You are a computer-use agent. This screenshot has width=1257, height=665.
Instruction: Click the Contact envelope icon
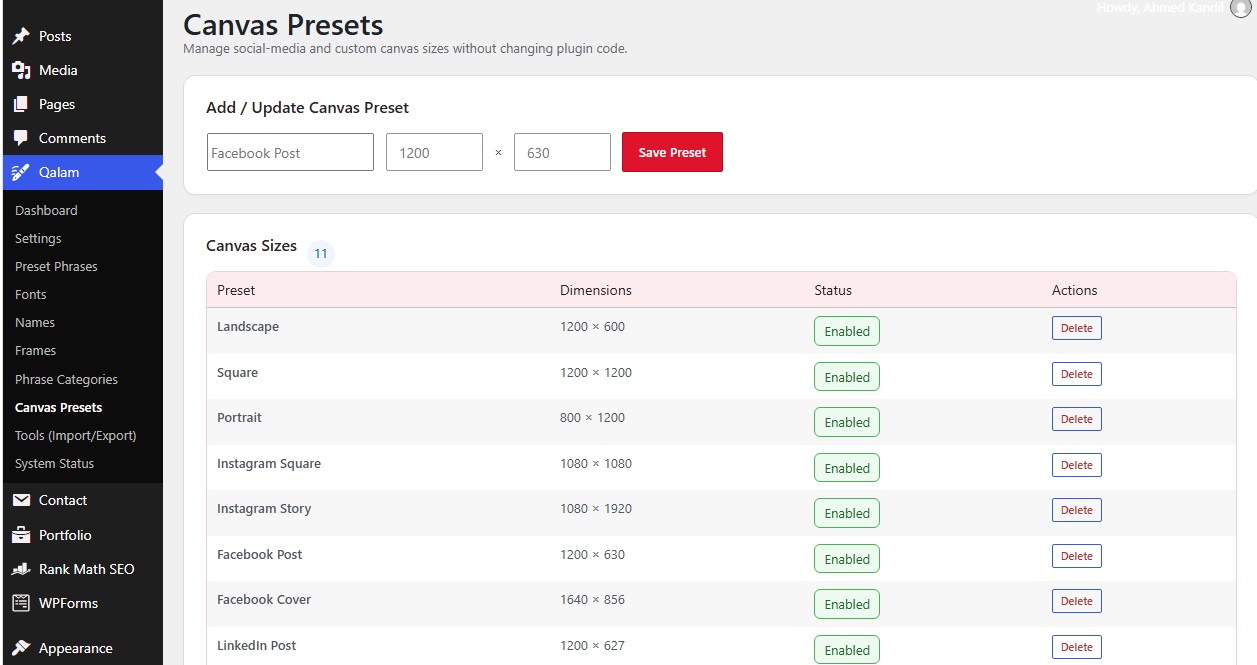(21, 500)
